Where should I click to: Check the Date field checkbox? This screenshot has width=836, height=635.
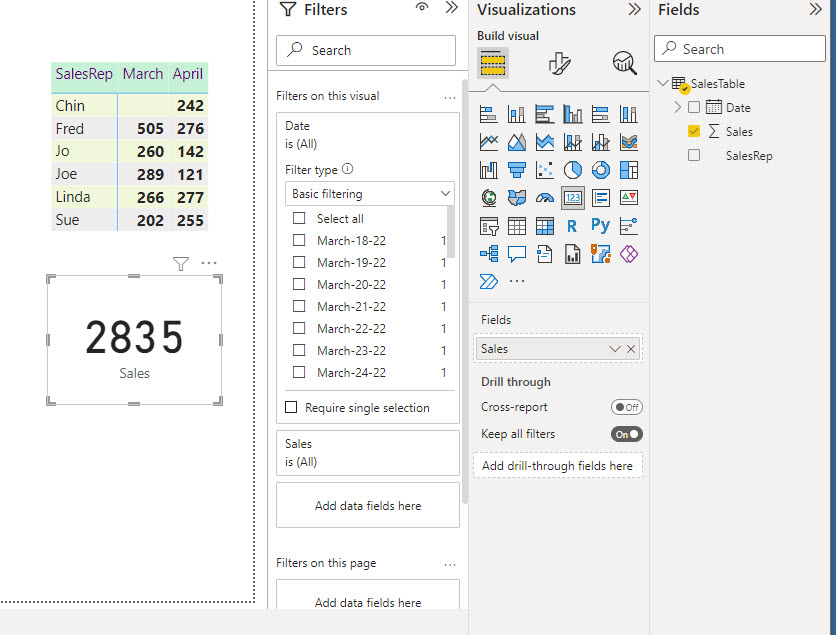pyautogui.click(x=694, y=107)
